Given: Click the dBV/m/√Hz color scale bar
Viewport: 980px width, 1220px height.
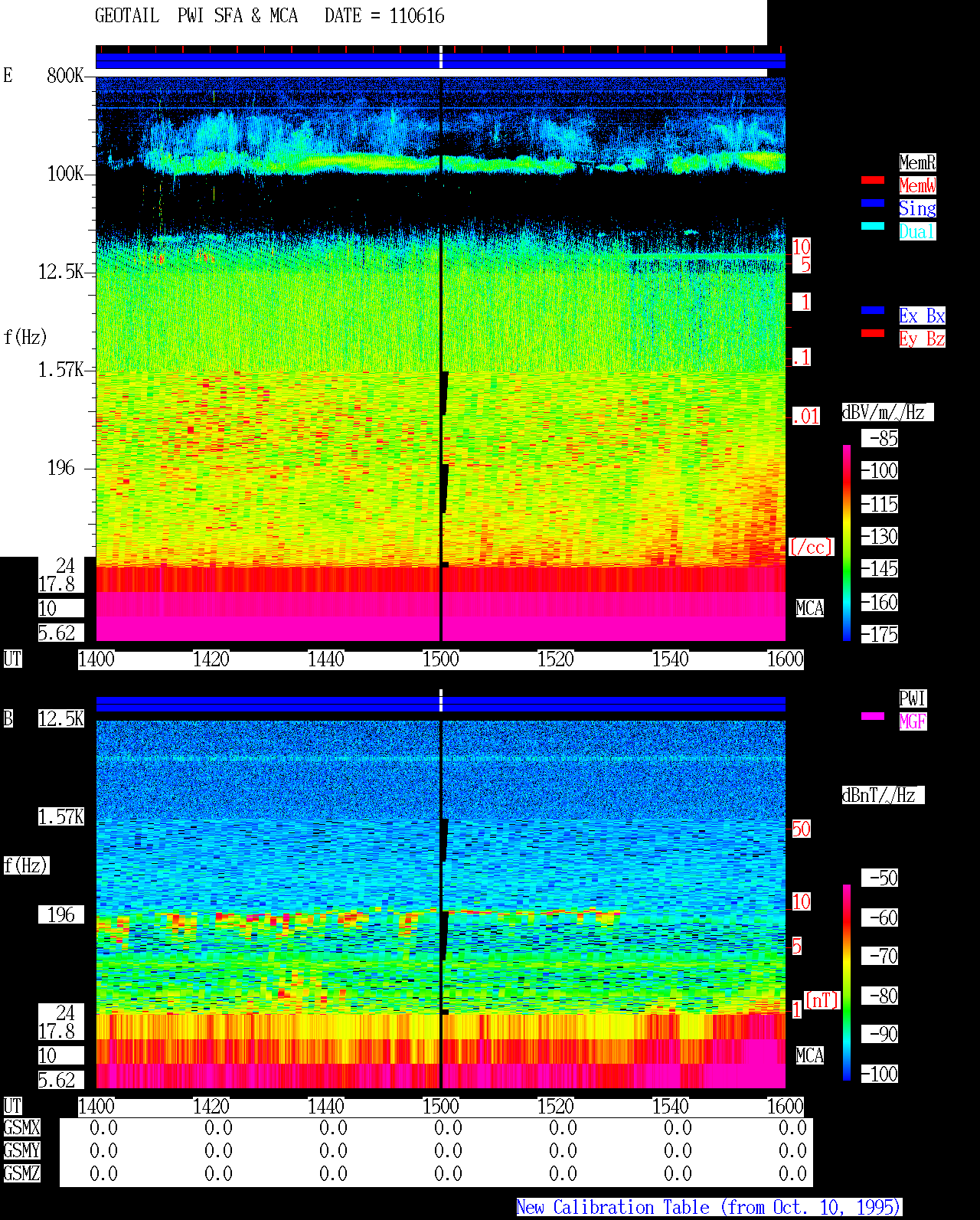Looking at the screenshot, I should [847, 542].
